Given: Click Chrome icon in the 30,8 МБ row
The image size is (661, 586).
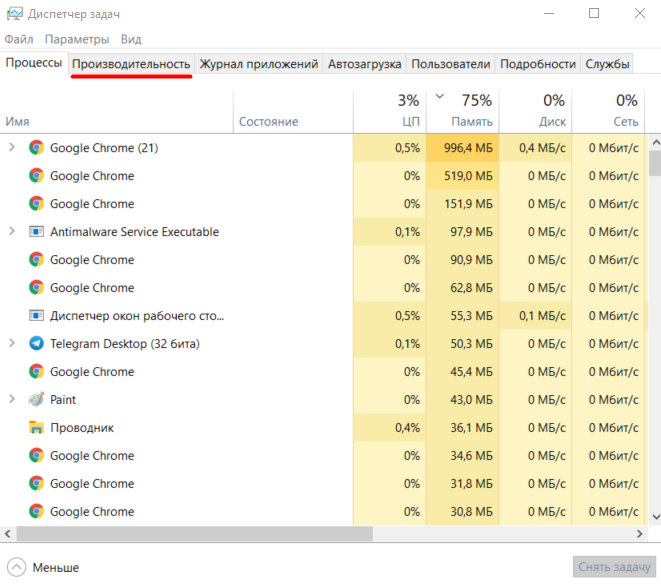Looking at the screenshot, I should coord(36,511).
